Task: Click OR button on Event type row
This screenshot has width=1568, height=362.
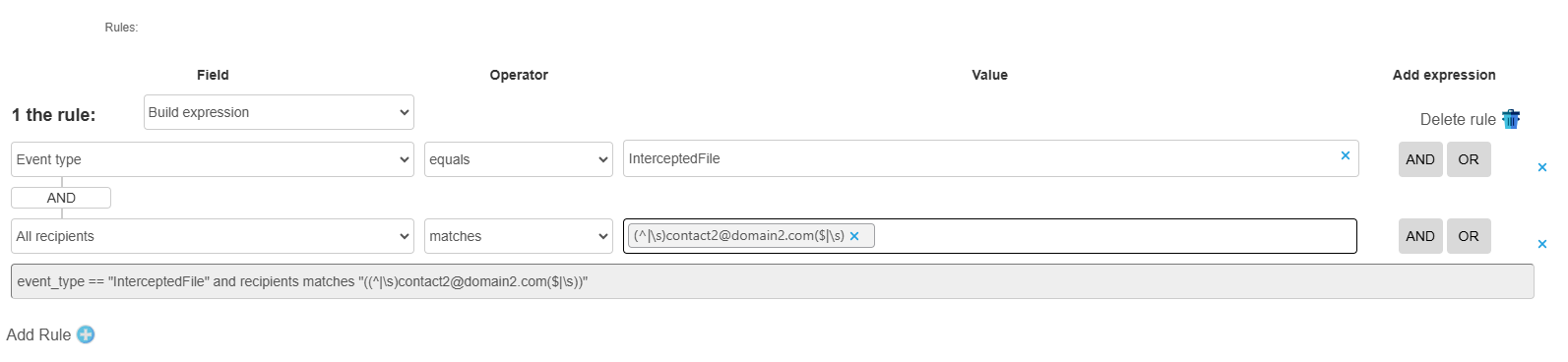Action: click(1469, 159)
